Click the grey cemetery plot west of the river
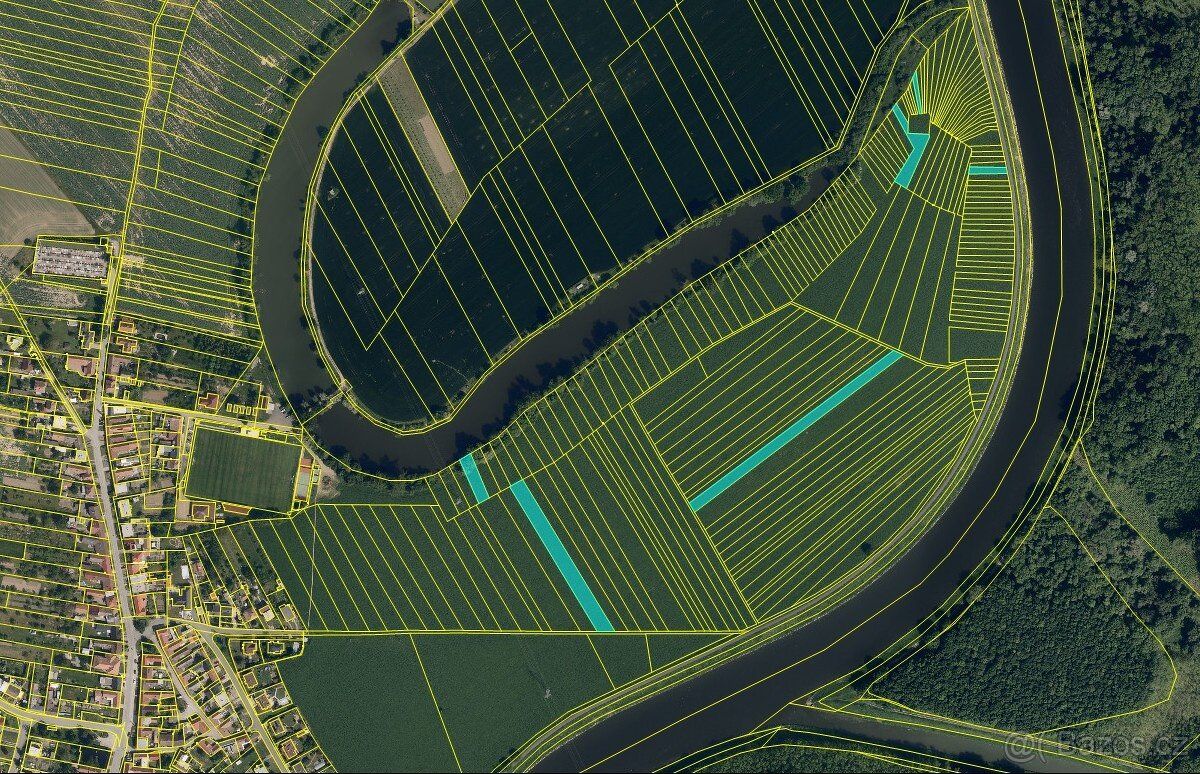The width and height of the screenshot is (1200, 774). (70, 260)
